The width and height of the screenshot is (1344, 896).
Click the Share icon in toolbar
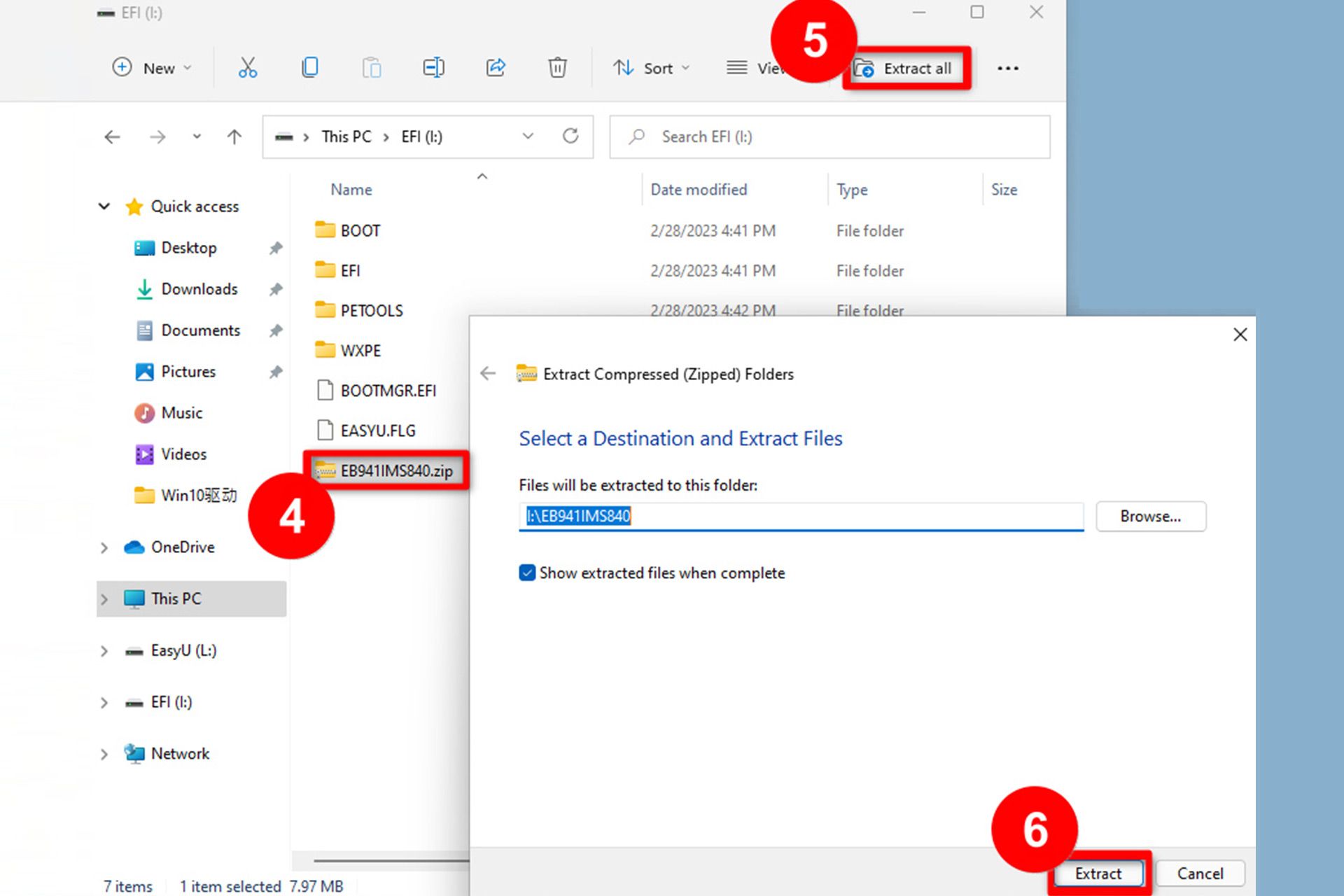(x=496, y=68)
